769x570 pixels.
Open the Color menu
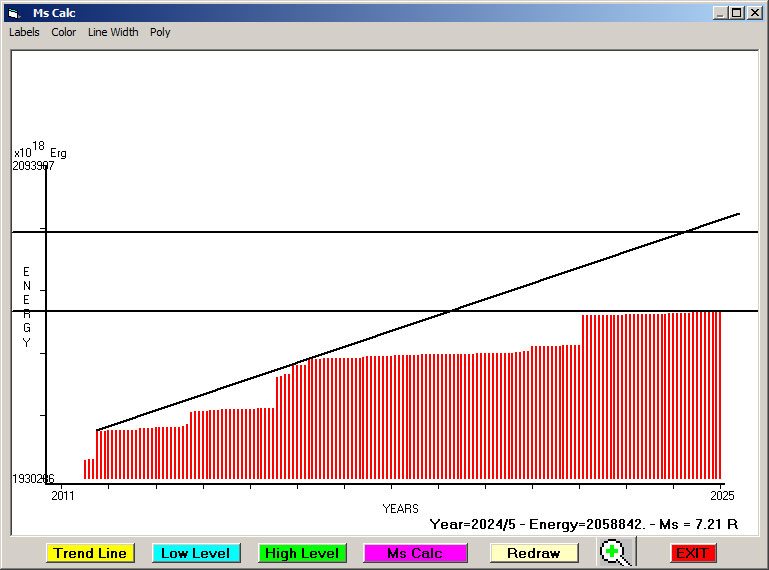[x=64, y=32]
